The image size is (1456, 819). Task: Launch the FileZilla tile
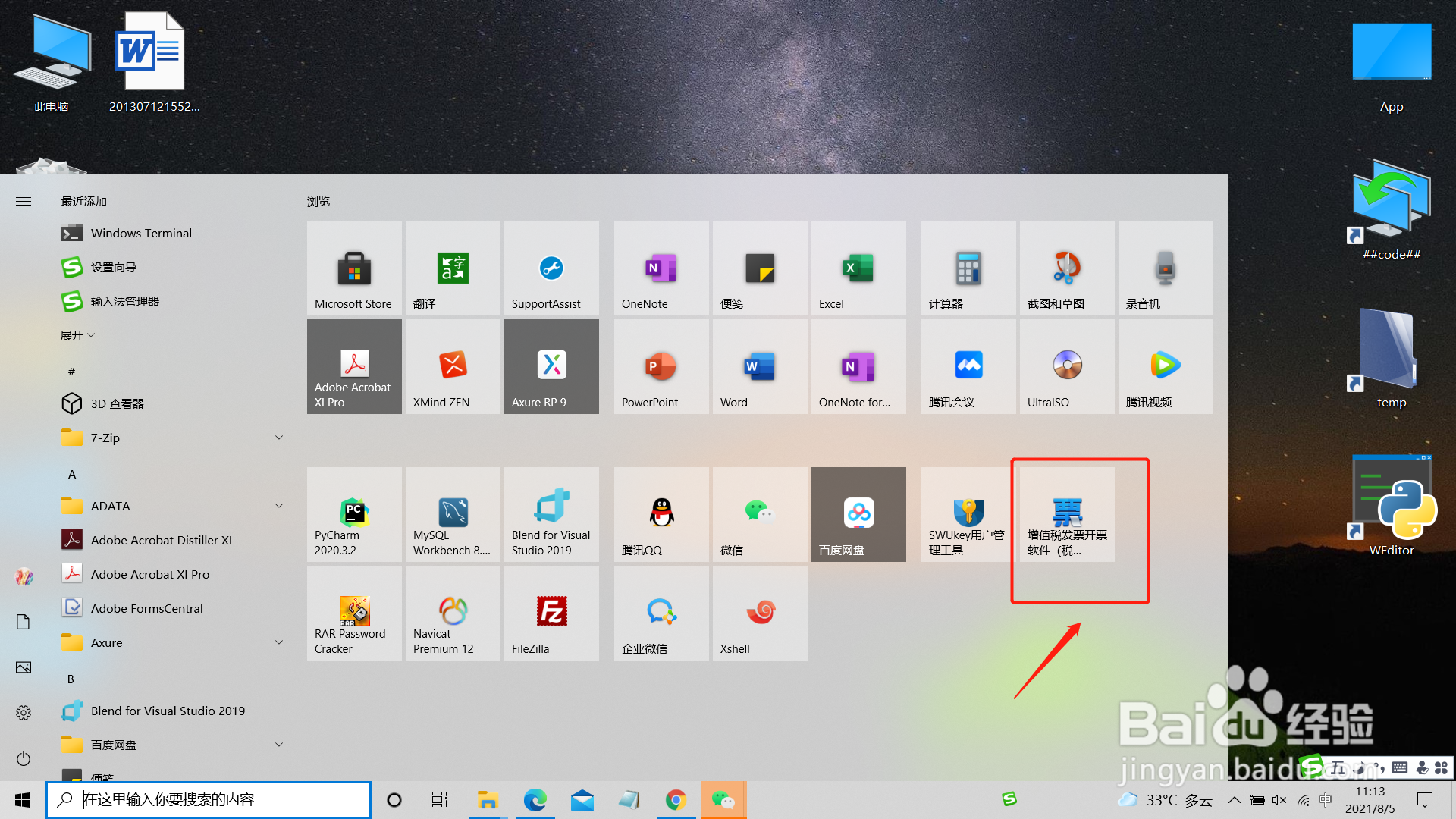tap(551, 613)
